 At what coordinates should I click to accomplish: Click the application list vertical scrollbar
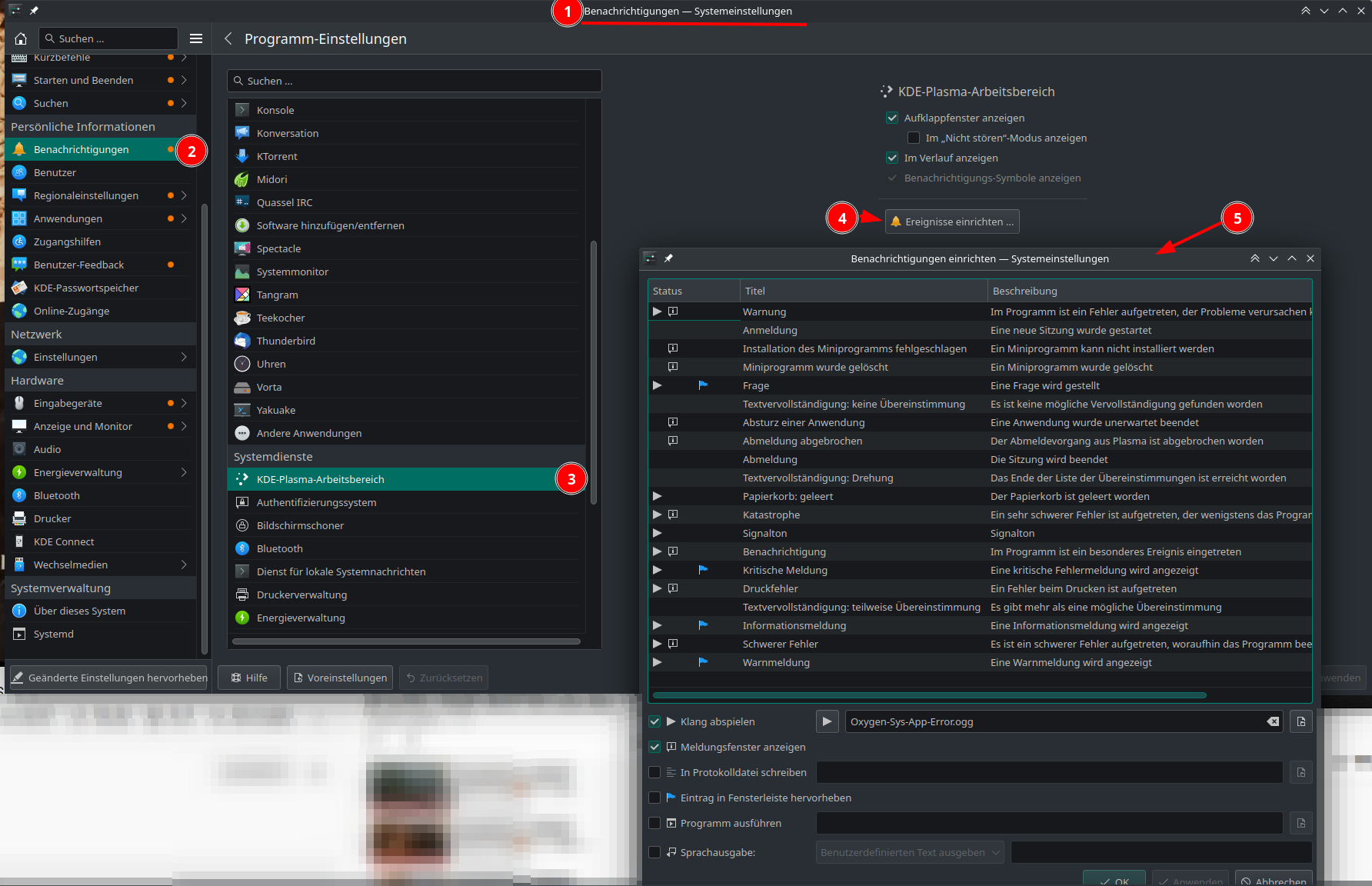(x=594, y=373)
